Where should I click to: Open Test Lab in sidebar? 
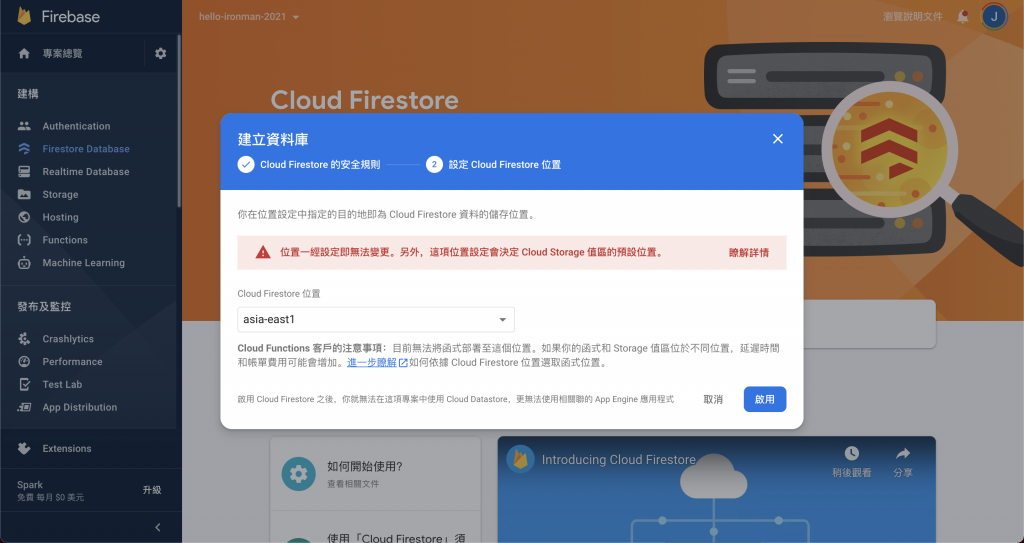(x=62, y=384)
